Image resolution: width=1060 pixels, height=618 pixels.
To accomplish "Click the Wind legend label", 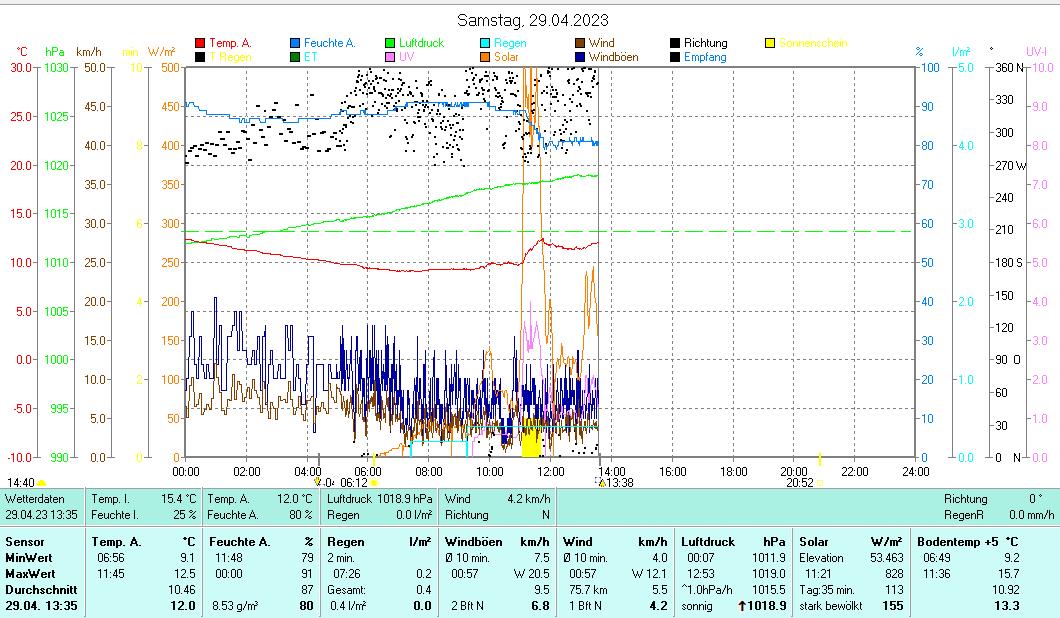I will pyautogui.click(x=601, y=43).
